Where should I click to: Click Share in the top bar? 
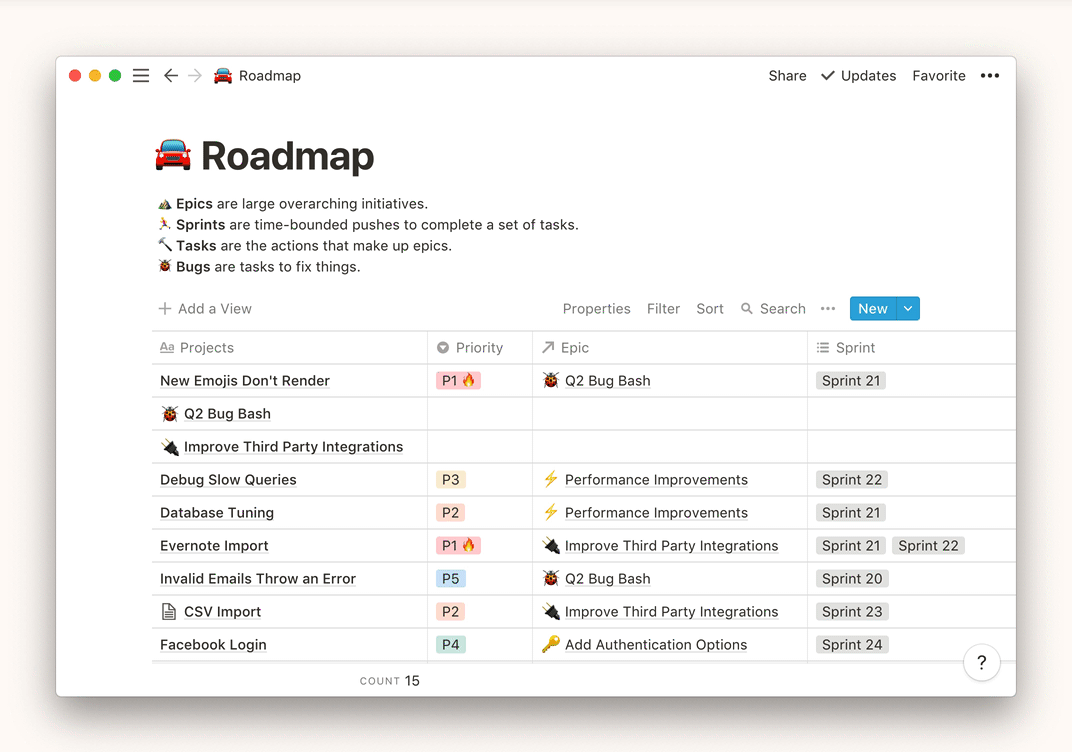(787, 76)
